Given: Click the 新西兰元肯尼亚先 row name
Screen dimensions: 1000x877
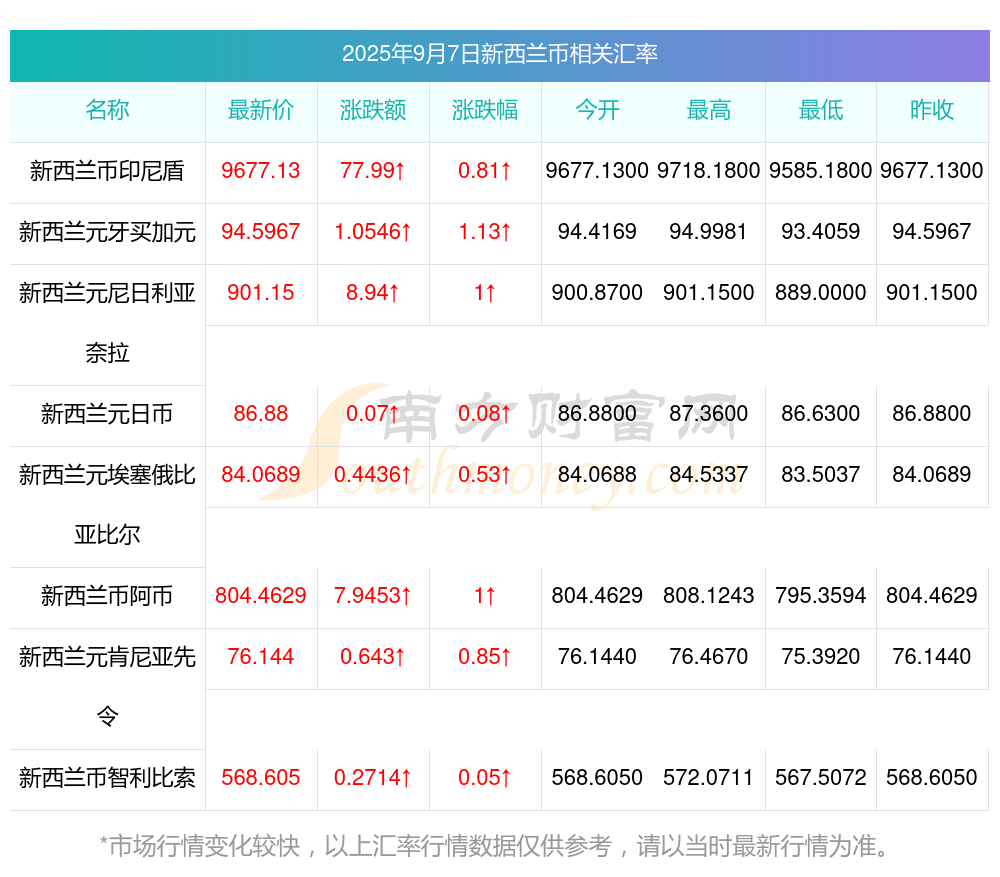Looking at the screenshot, I should point(107,657).
